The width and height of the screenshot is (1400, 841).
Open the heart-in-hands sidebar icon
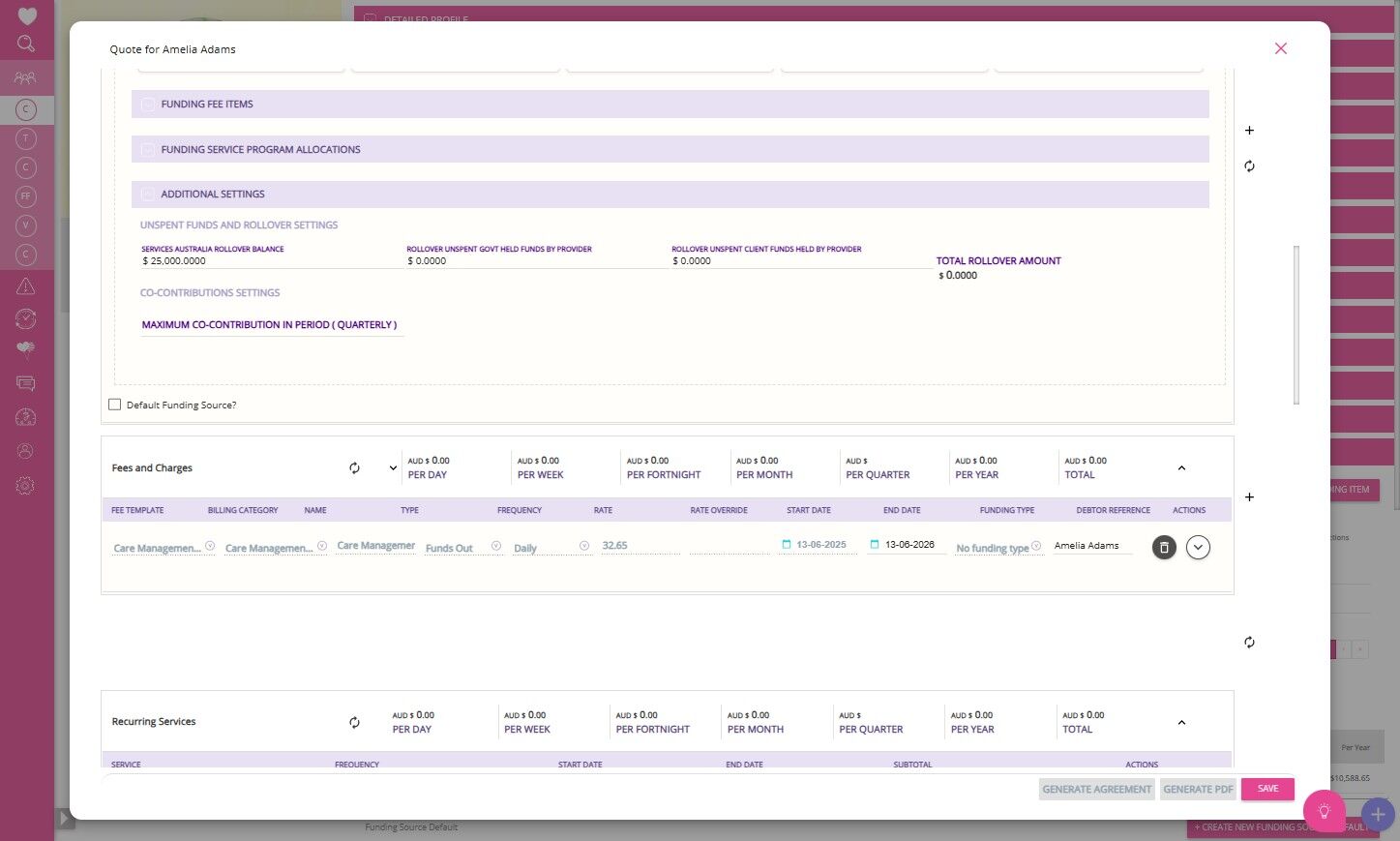(x=26, y=349)
